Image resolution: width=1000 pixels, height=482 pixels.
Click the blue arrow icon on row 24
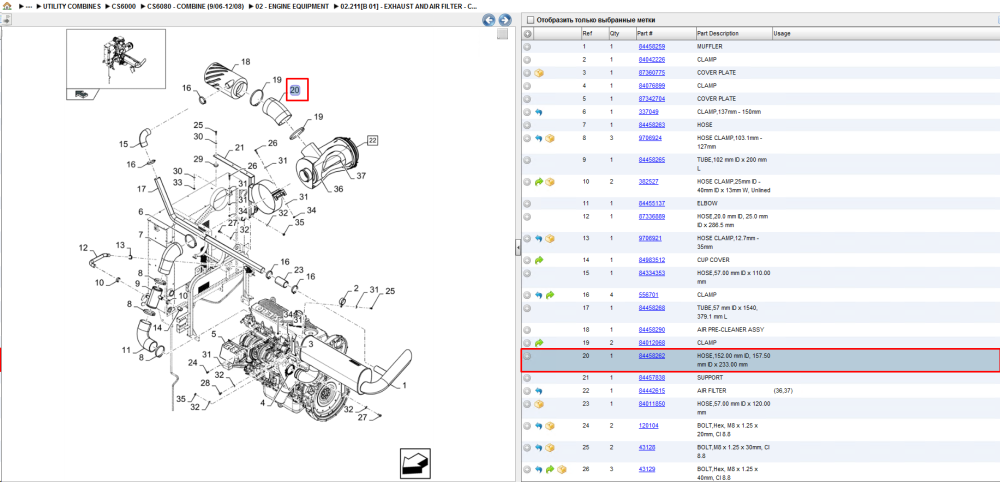539,426
